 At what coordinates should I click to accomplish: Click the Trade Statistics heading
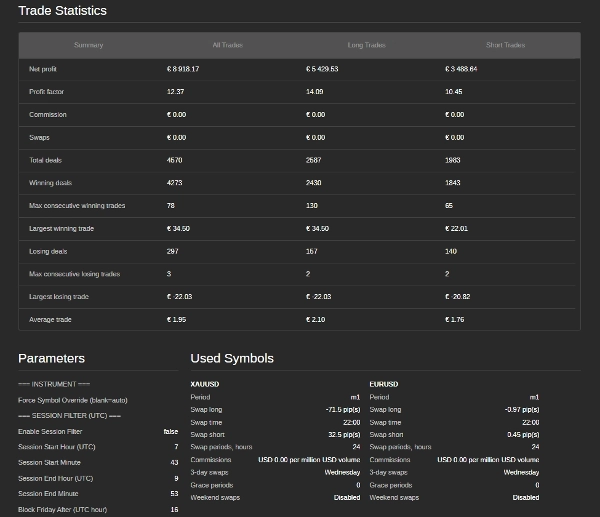point(62,11)
